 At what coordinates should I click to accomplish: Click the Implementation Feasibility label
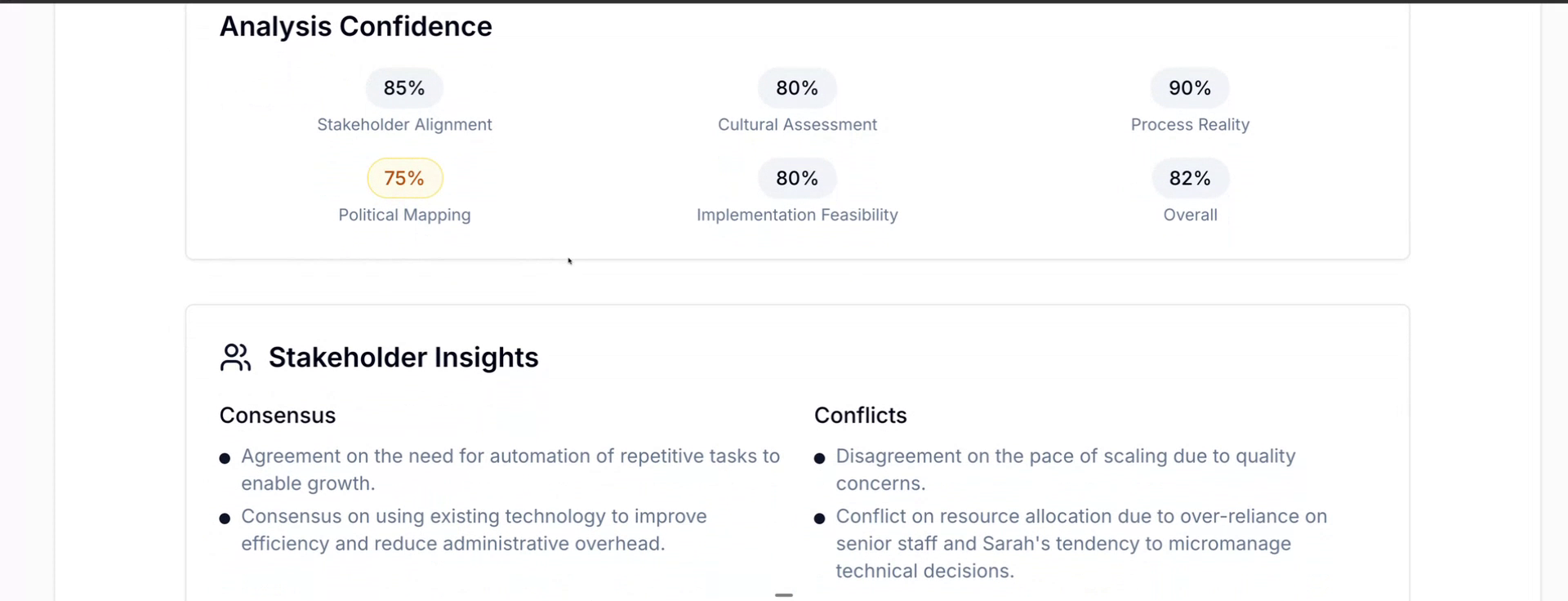click(797, 215)
